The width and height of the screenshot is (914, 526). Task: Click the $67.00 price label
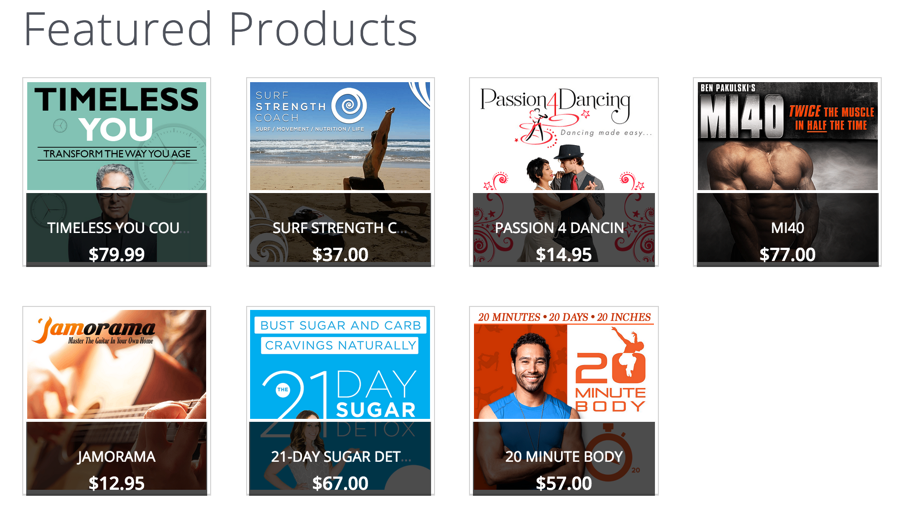pos(340,483)
